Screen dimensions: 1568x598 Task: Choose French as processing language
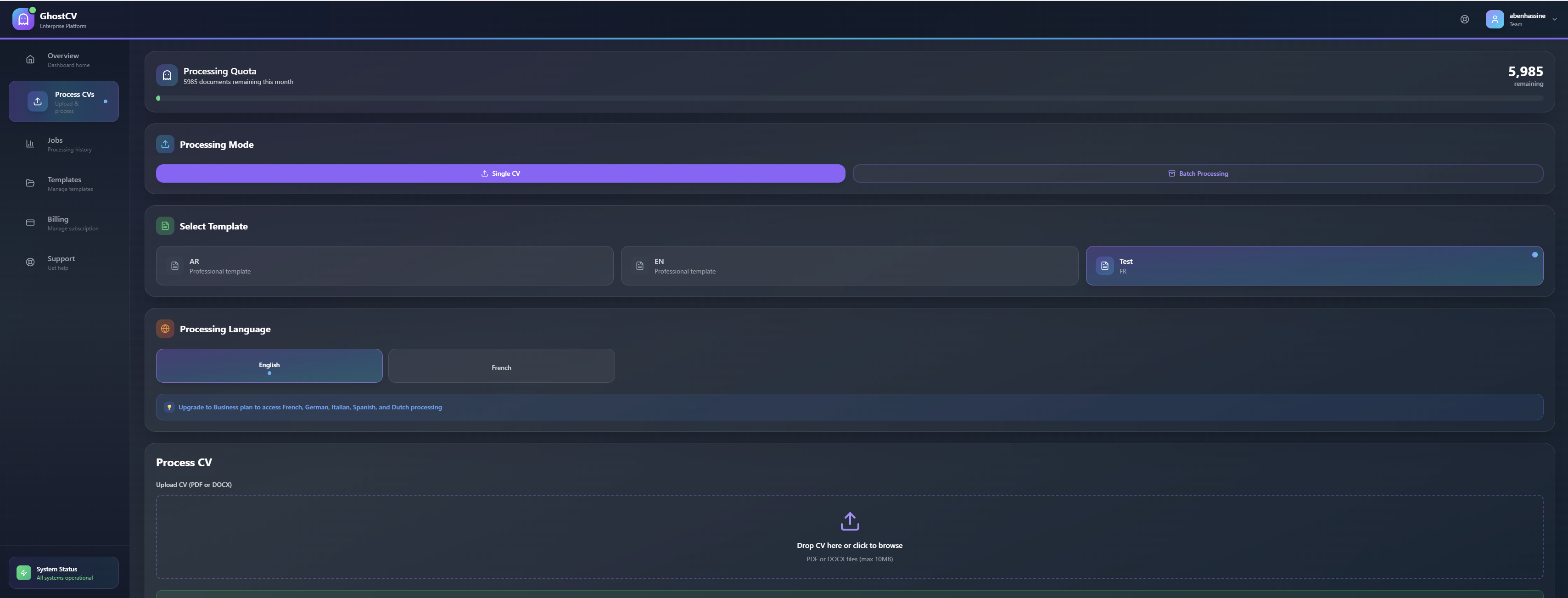click(x=501, y=367)
